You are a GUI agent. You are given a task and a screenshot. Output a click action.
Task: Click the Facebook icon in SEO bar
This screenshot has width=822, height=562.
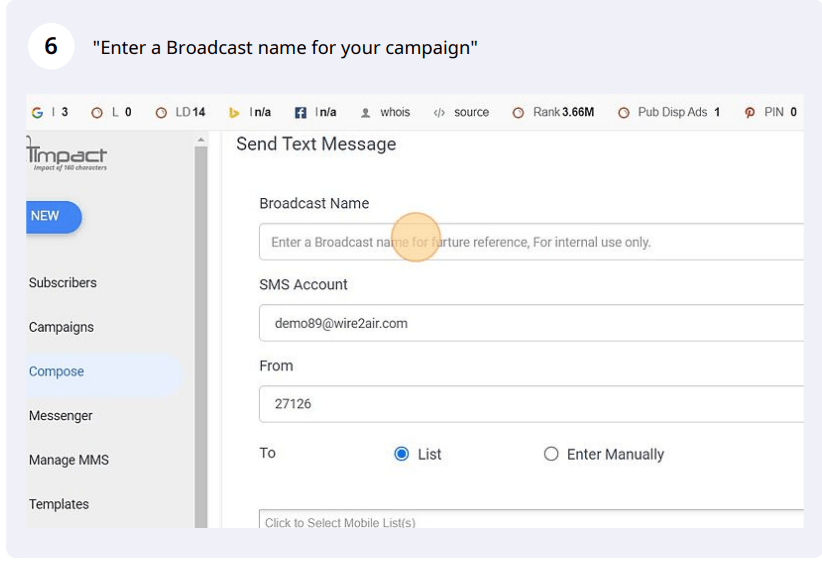[x=300, y=113]
